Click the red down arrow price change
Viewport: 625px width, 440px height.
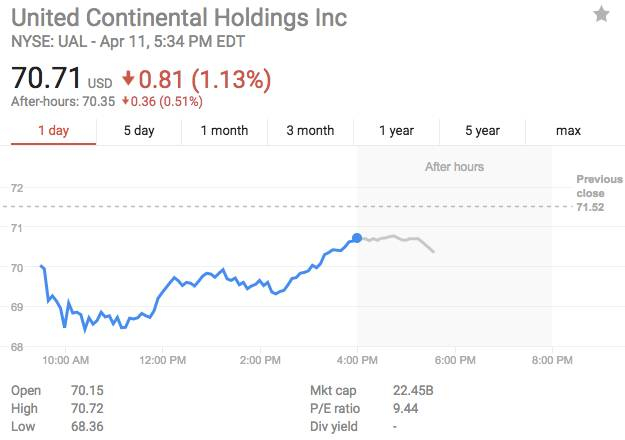click(129, 78)
